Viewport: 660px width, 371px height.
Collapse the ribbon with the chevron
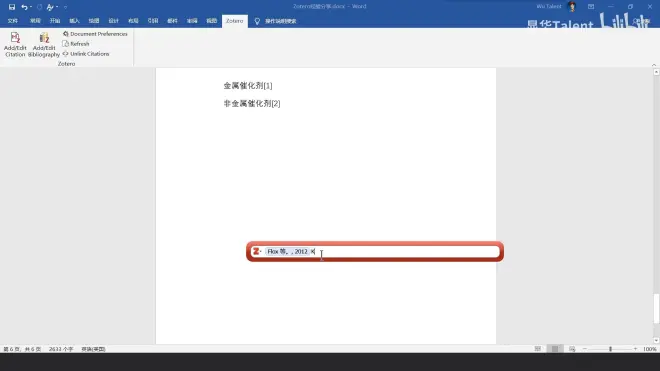[x=654, y=65]
